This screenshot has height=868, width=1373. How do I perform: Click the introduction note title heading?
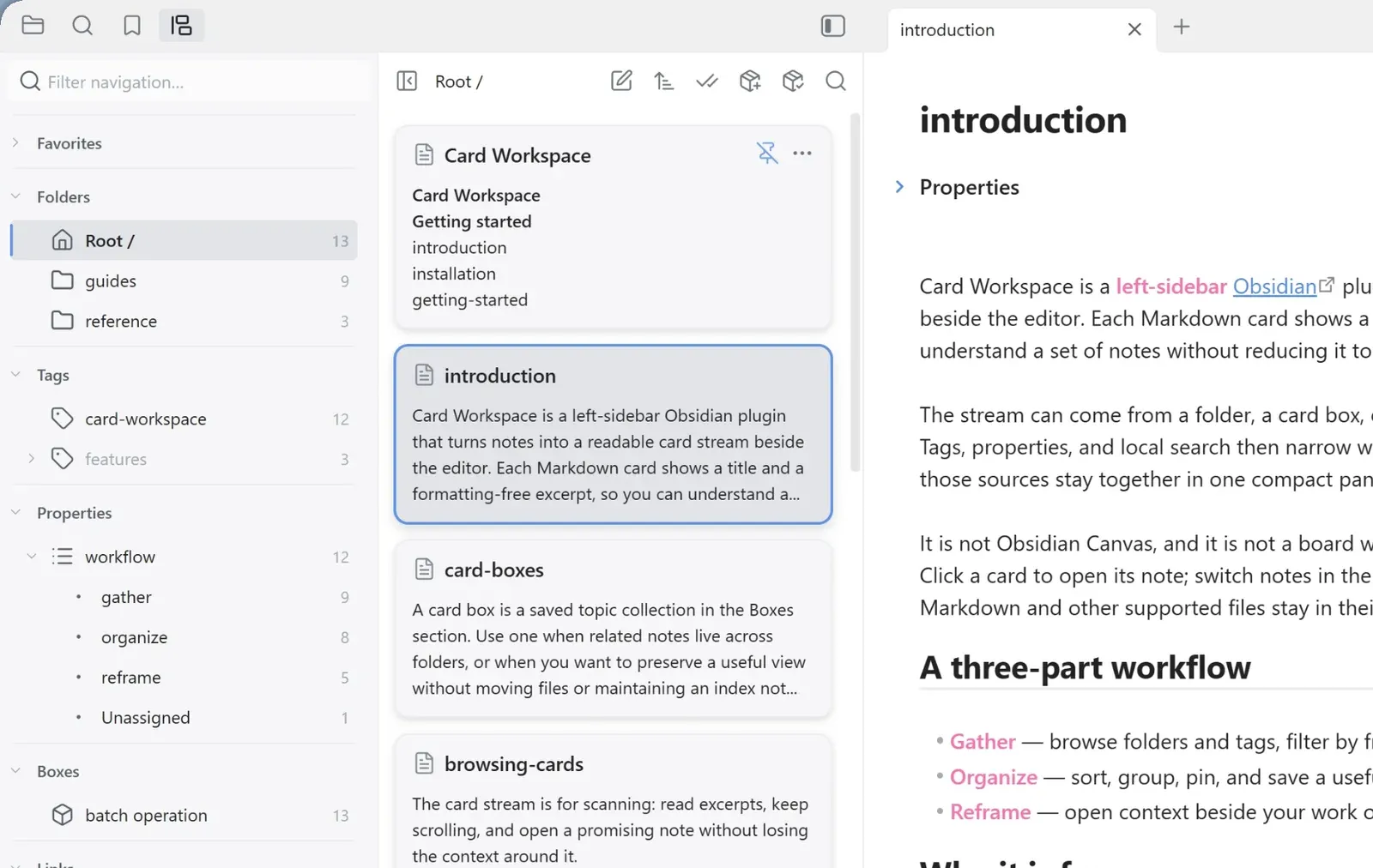click(x=1023, y=120)
